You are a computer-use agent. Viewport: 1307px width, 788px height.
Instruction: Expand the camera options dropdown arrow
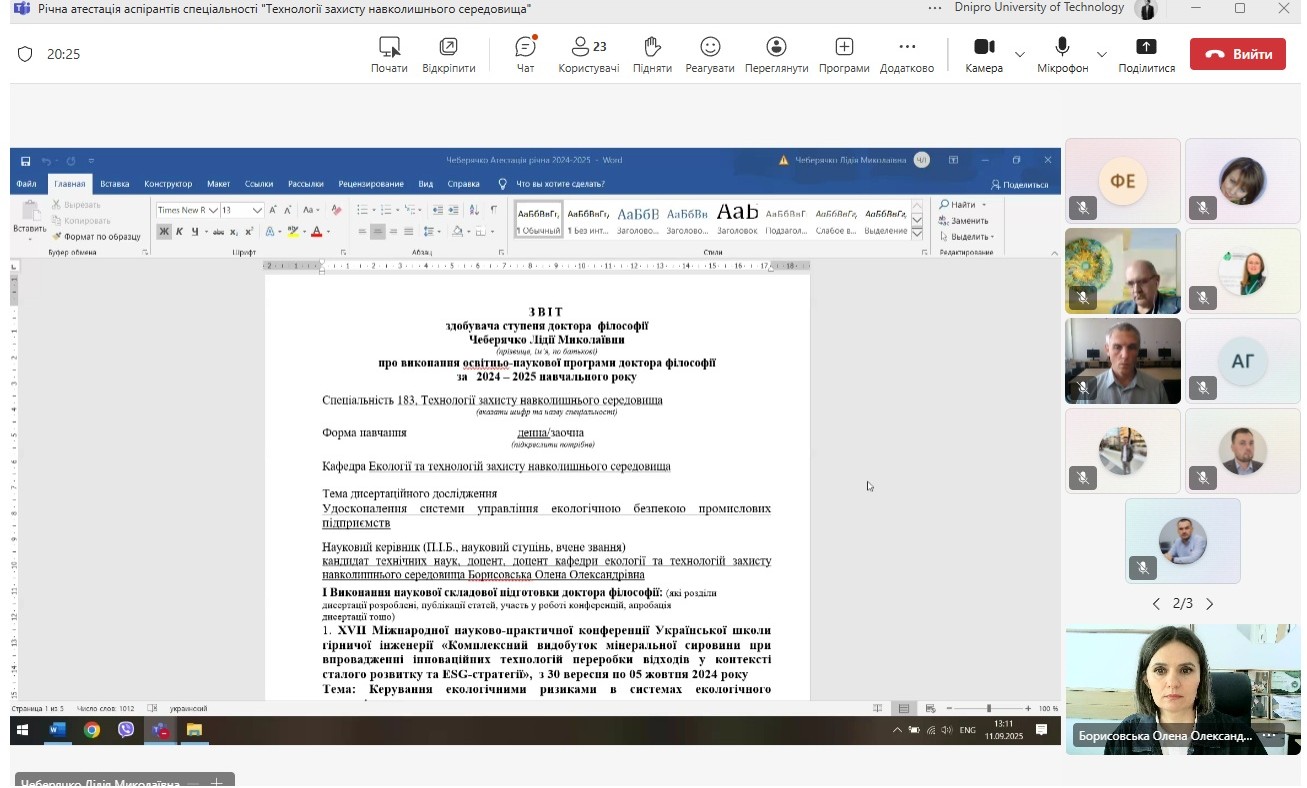point(1020,54)
